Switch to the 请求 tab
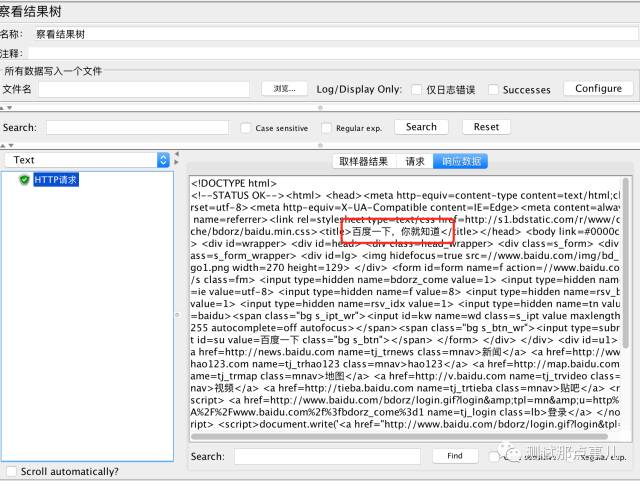 pos(415,162)
